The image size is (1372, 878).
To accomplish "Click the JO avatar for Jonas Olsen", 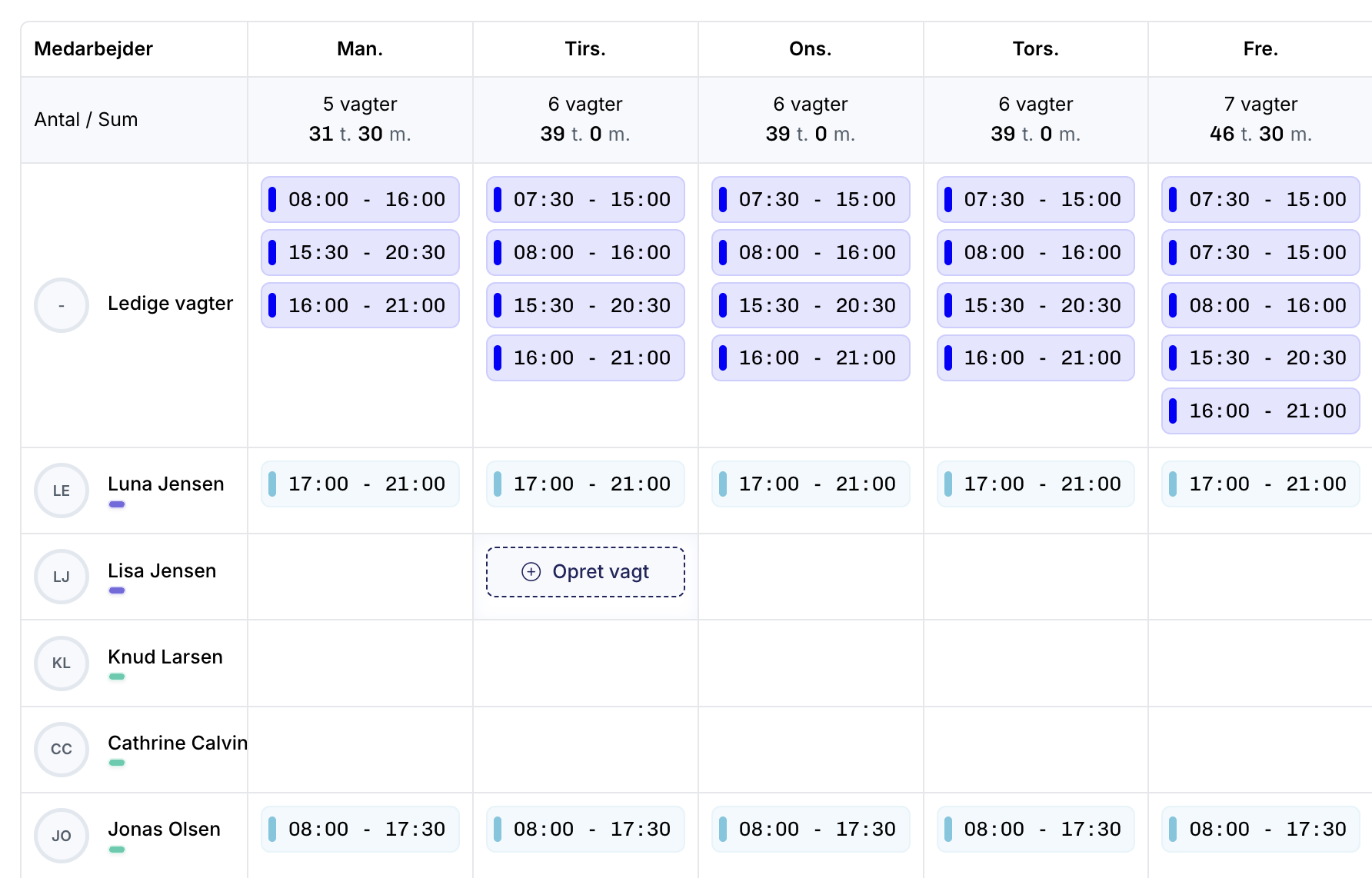I will coord(62,836).
